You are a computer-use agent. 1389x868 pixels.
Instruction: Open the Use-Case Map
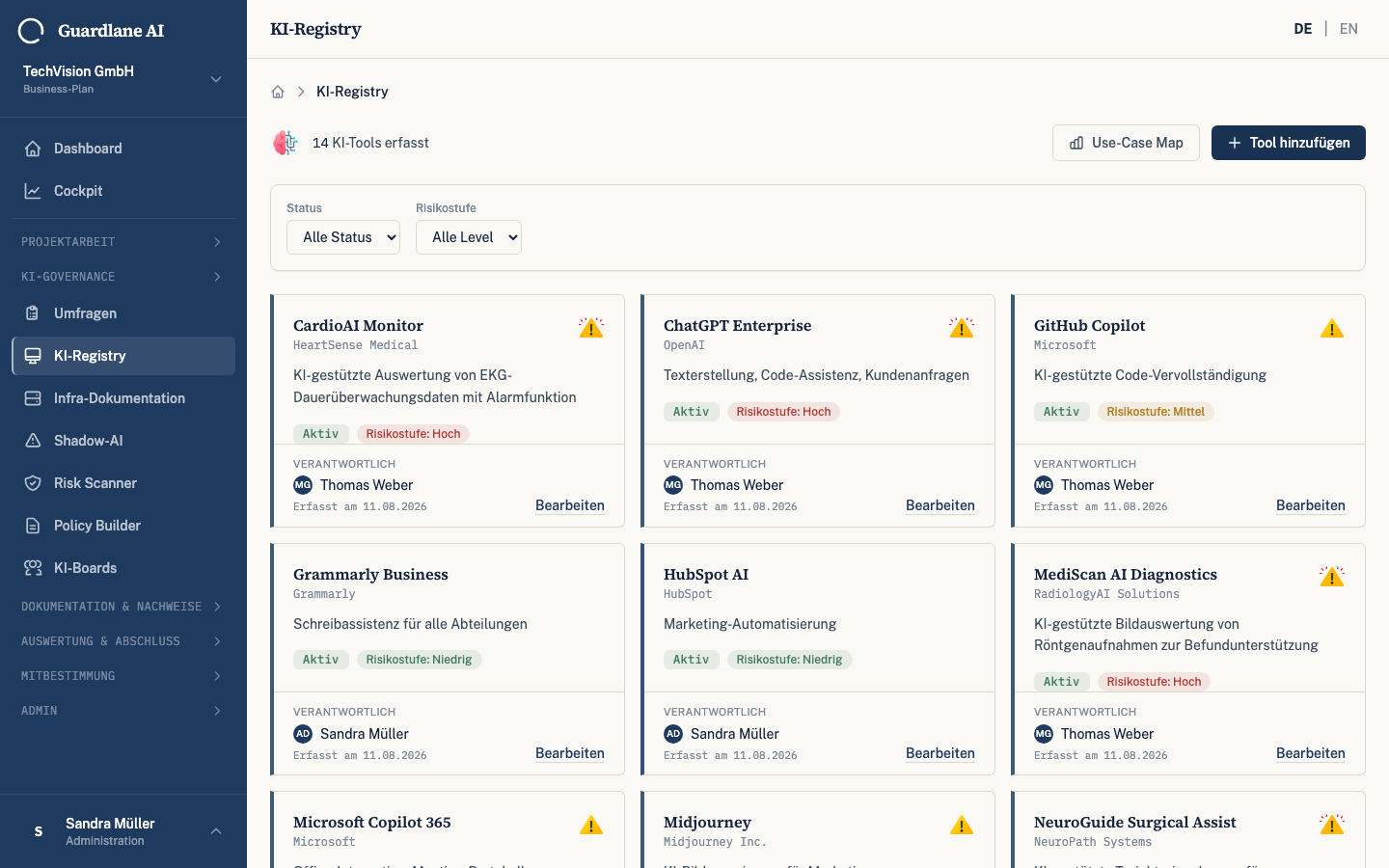tap(1126, 143)
